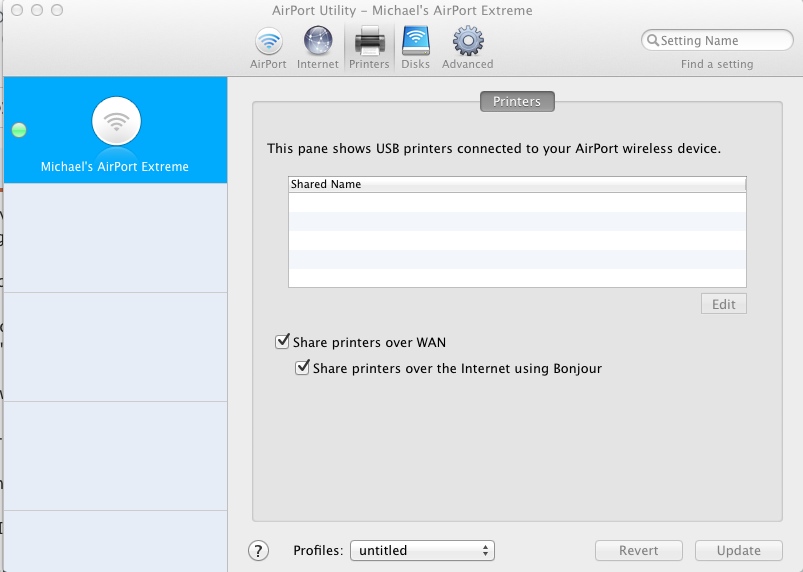Click the Edit button
Screen dimensions: 803x572
[x=724, y=304]
